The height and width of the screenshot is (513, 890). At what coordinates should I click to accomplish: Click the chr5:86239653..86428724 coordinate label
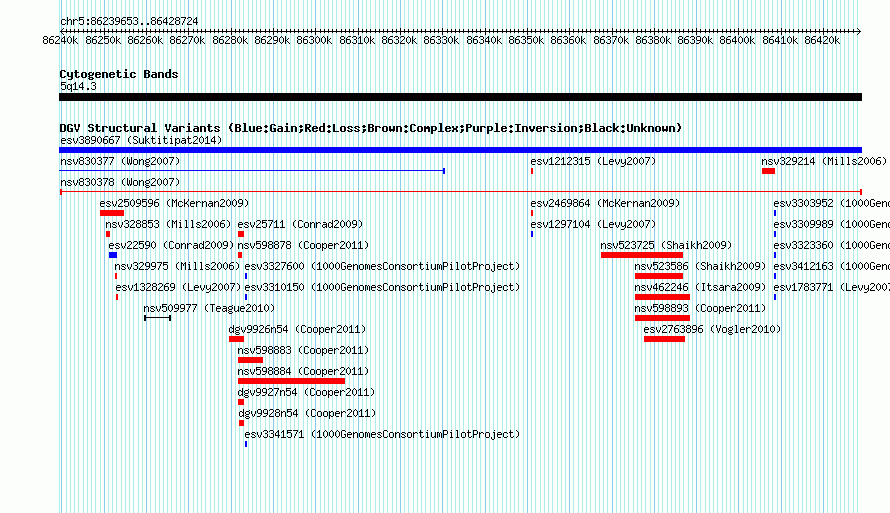pyautogui.click(x=129, y=21)
